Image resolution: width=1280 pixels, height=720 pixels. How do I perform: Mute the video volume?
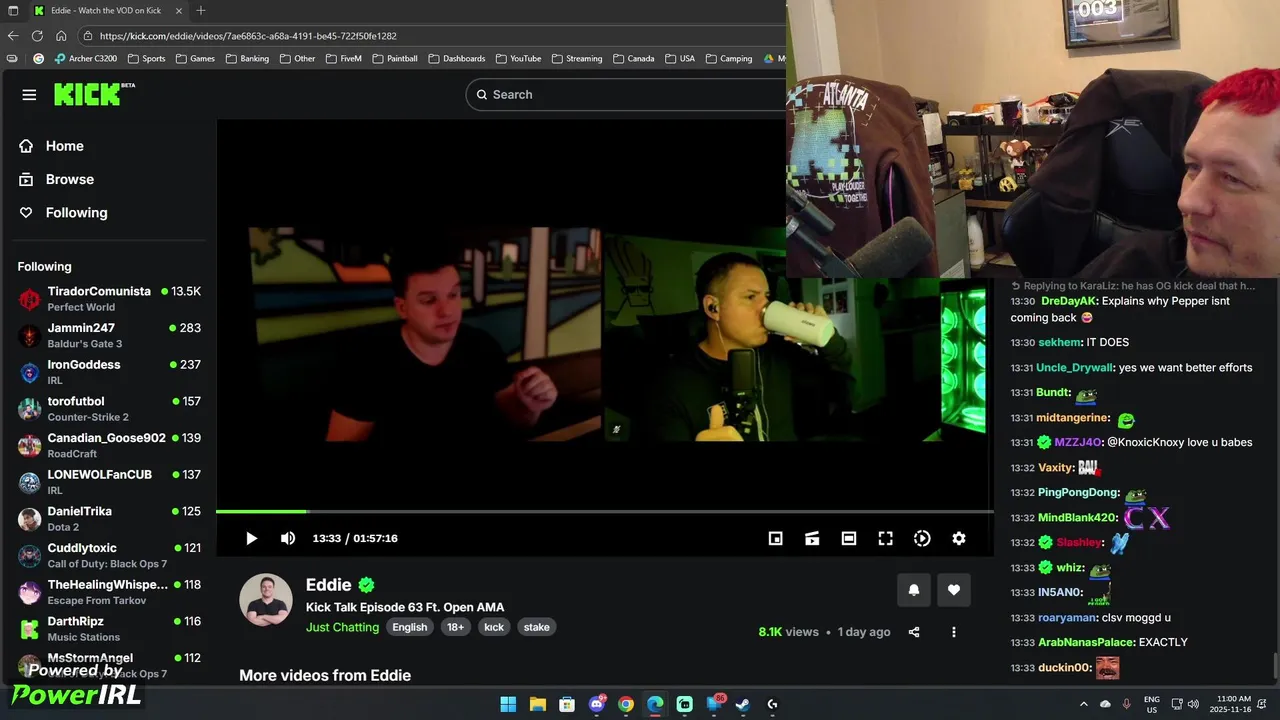coord(288,538)
